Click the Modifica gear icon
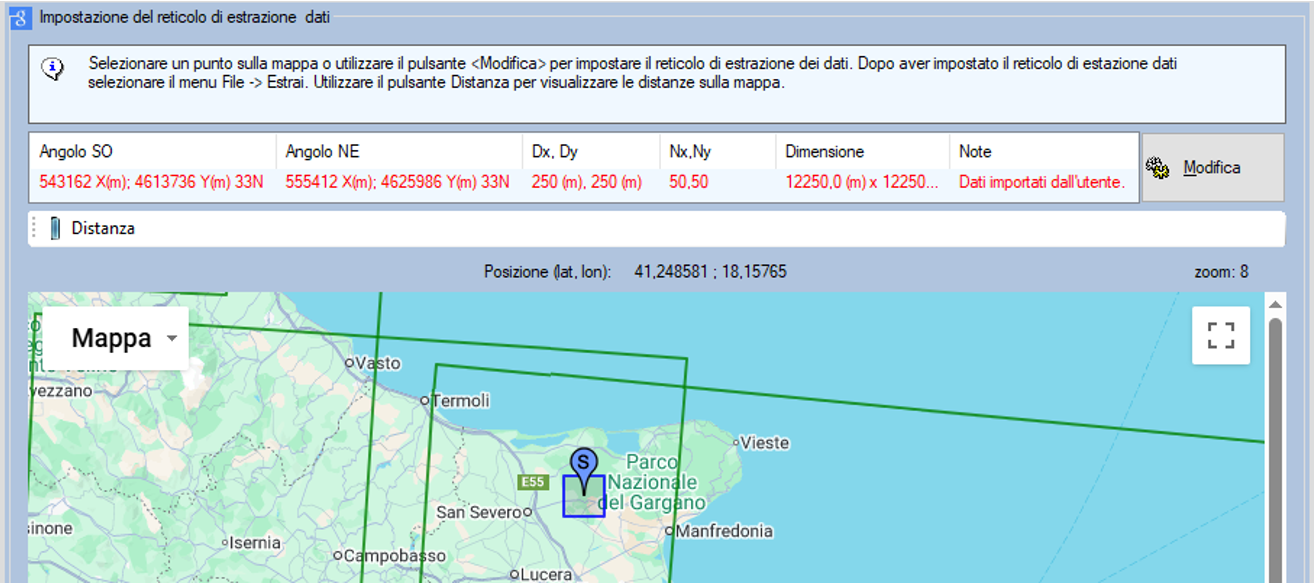Viewport: 1314px width, 583px height. point(1158,168)
